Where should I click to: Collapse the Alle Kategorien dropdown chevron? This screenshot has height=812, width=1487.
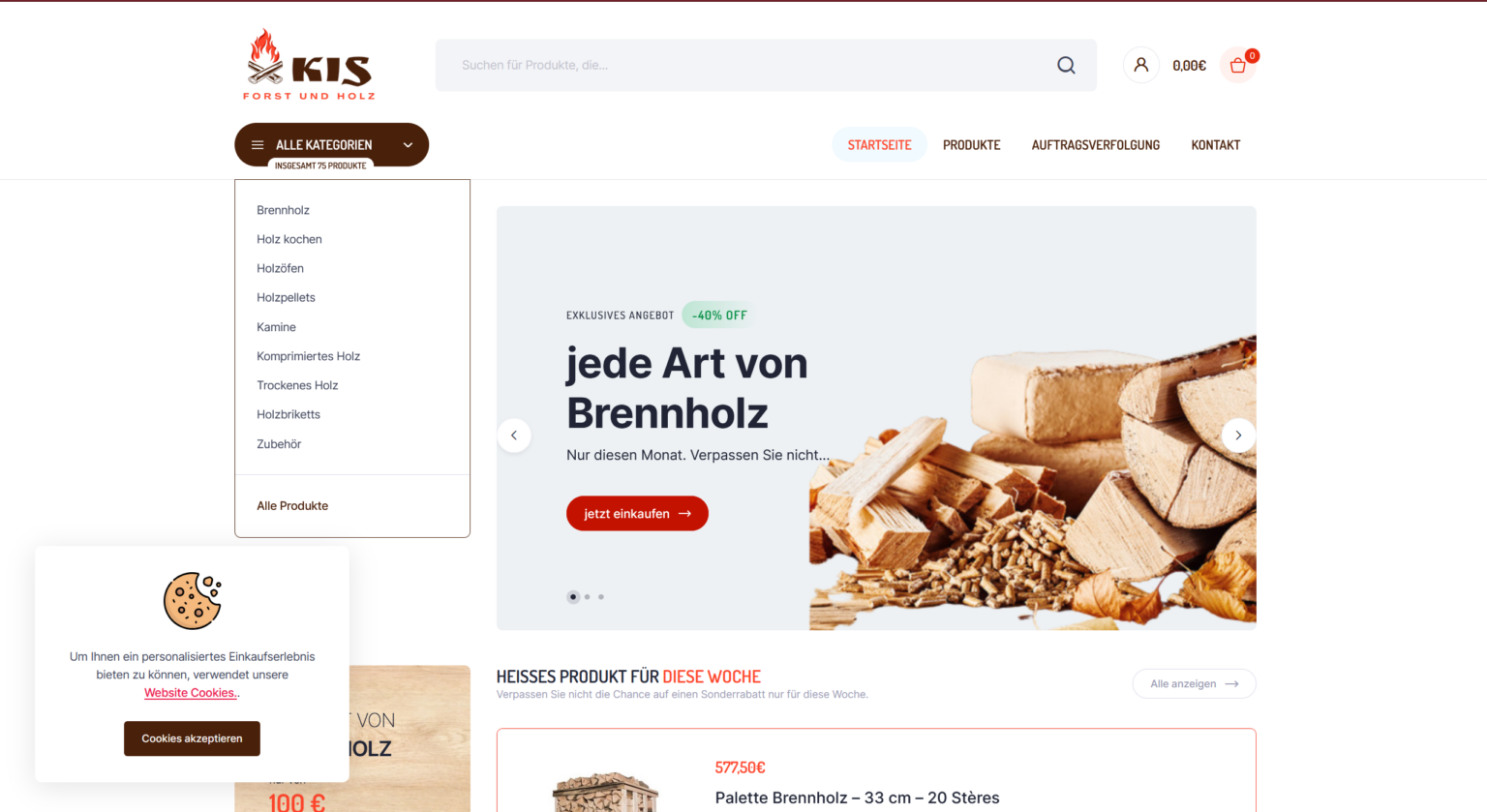tap(408, 145)
